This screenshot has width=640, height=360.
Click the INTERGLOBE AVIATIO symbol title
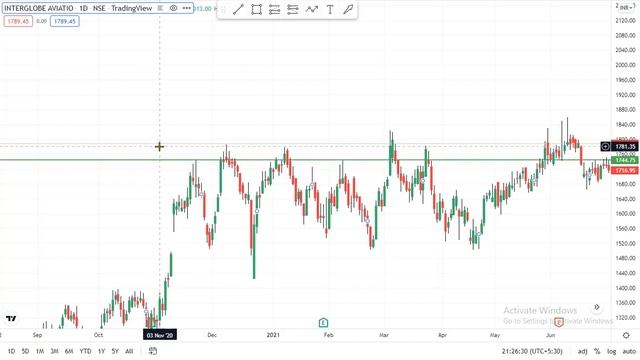(x=39, y=8)
